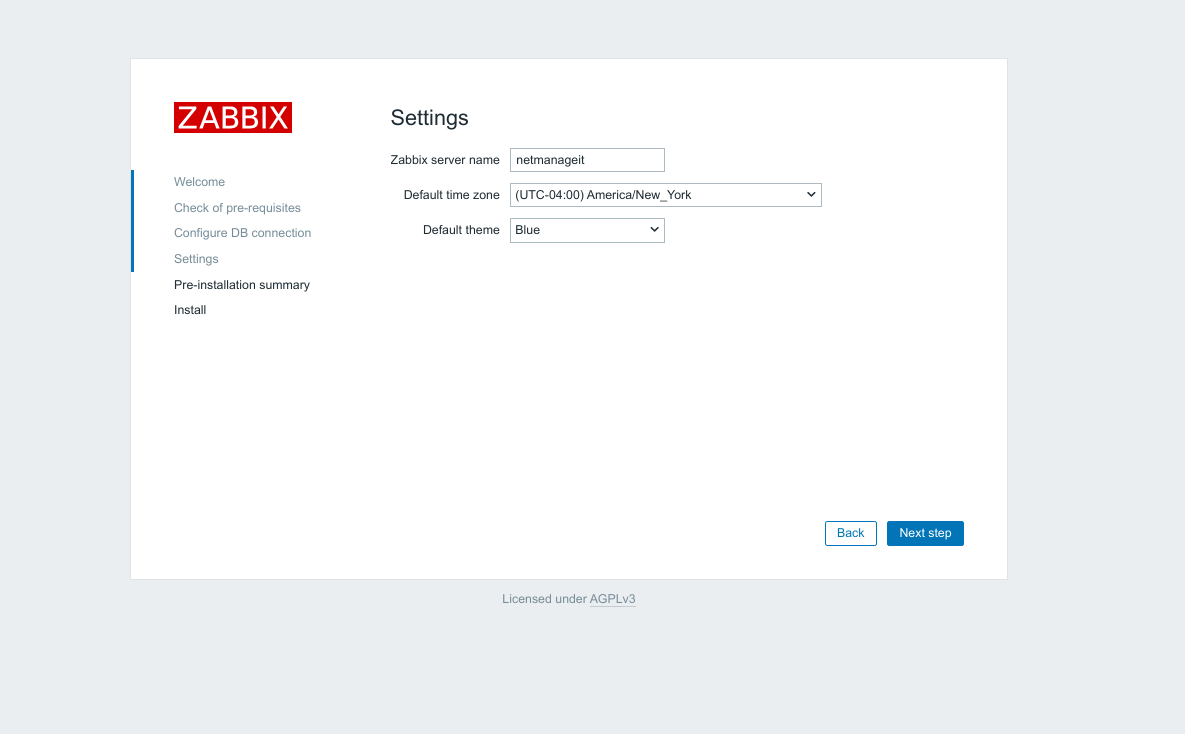Select the Install step in sidebar

click(x=190, y=310)
